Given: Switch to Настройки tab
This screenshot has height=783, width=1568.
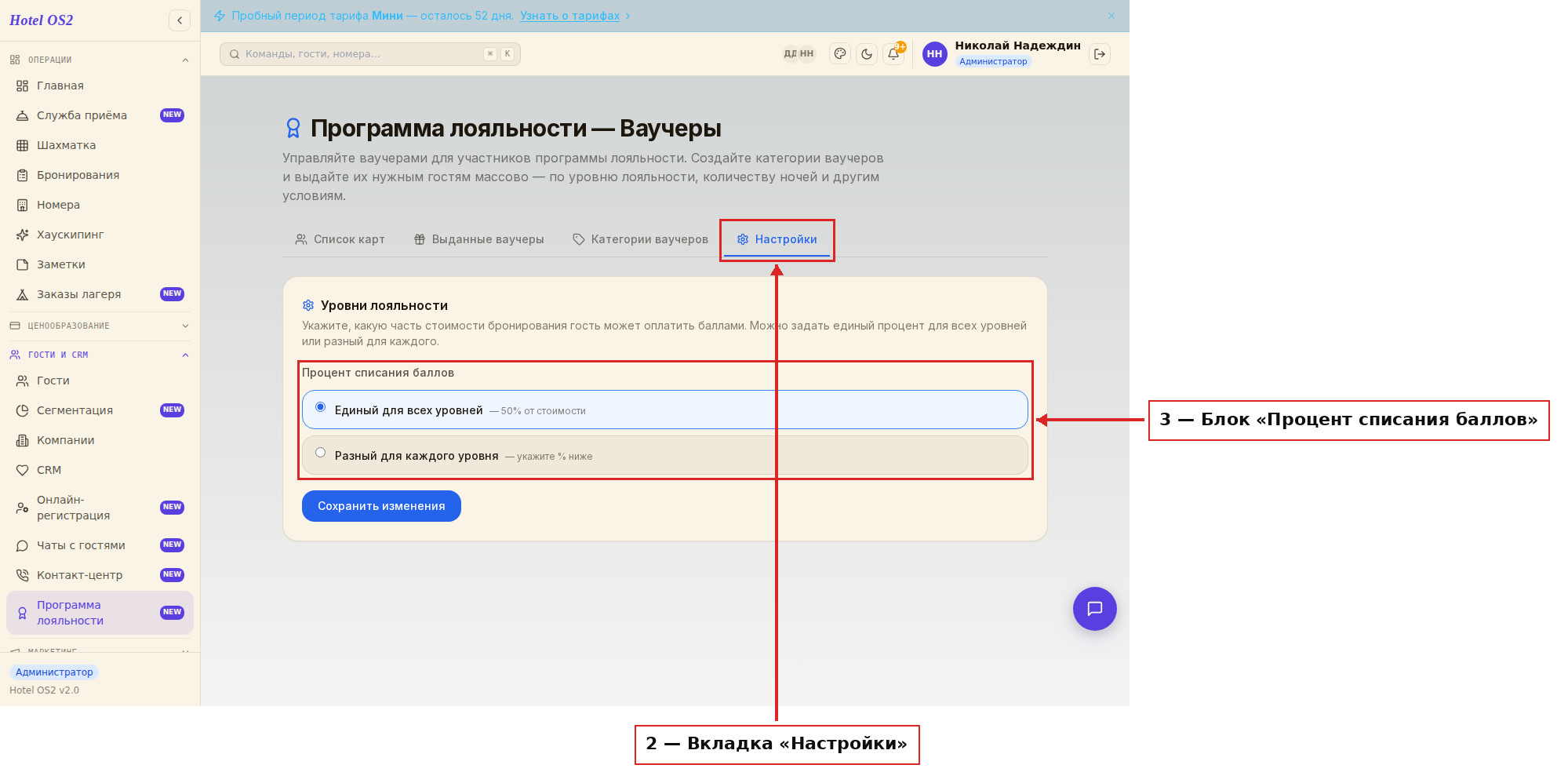Looking at the screenshot, I should coord(777,239).
